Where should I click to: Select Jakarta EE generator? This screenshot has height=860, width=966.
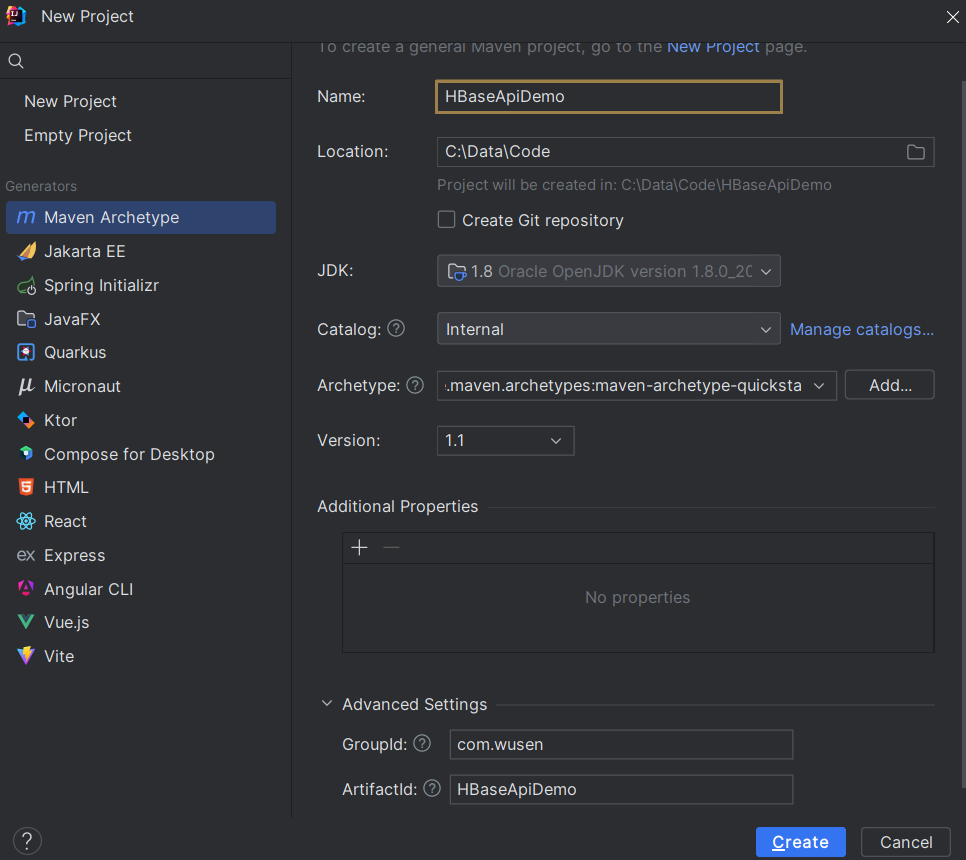[x=85, y=251]
